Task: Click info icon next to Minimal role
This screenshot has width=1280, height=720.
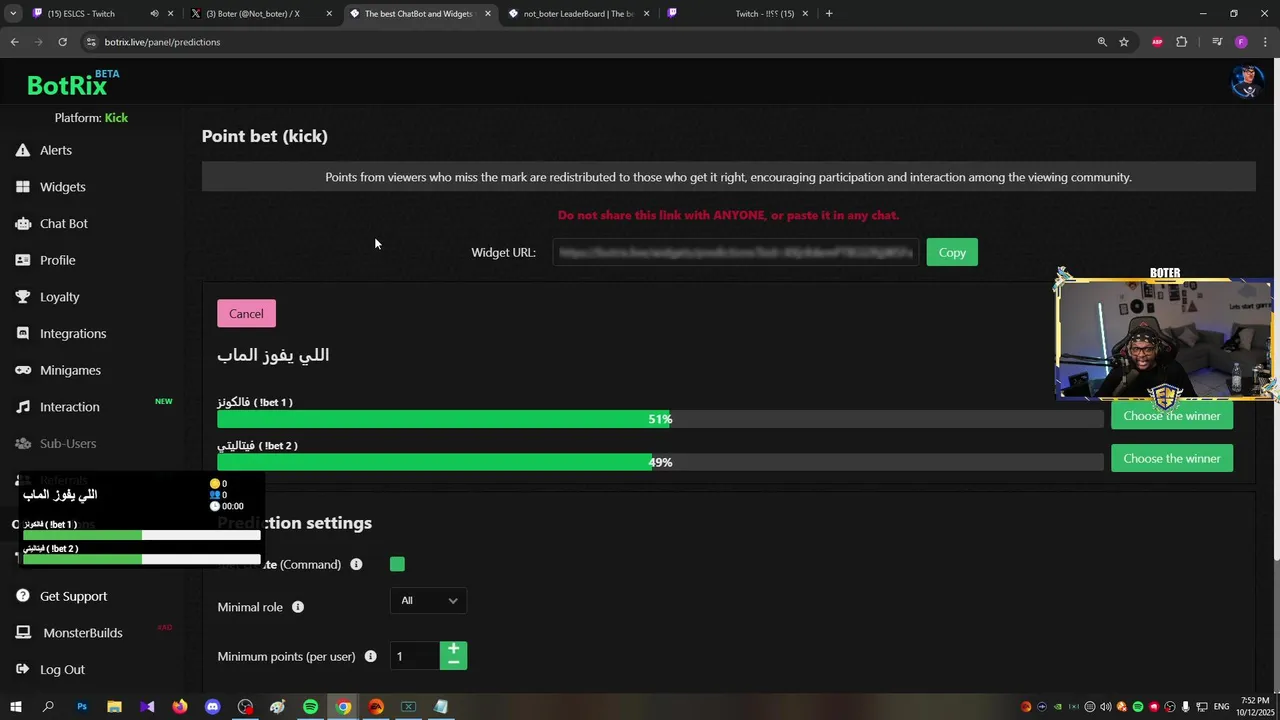Action: point(298,607)
